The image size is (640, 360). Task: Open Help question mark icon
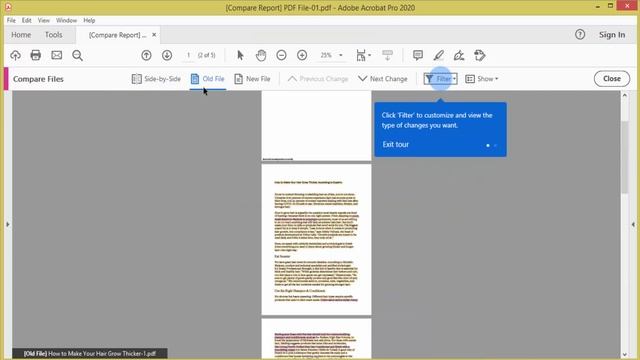pyautogui.click(x=580, y=35)
